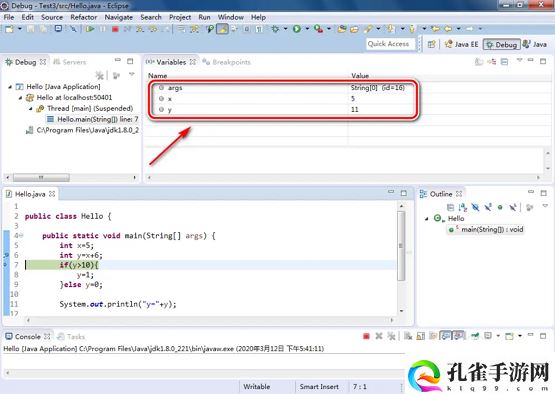Toggle Show Console on Standard Error
This screenshot has height=394, width=555.
(459, 336)
